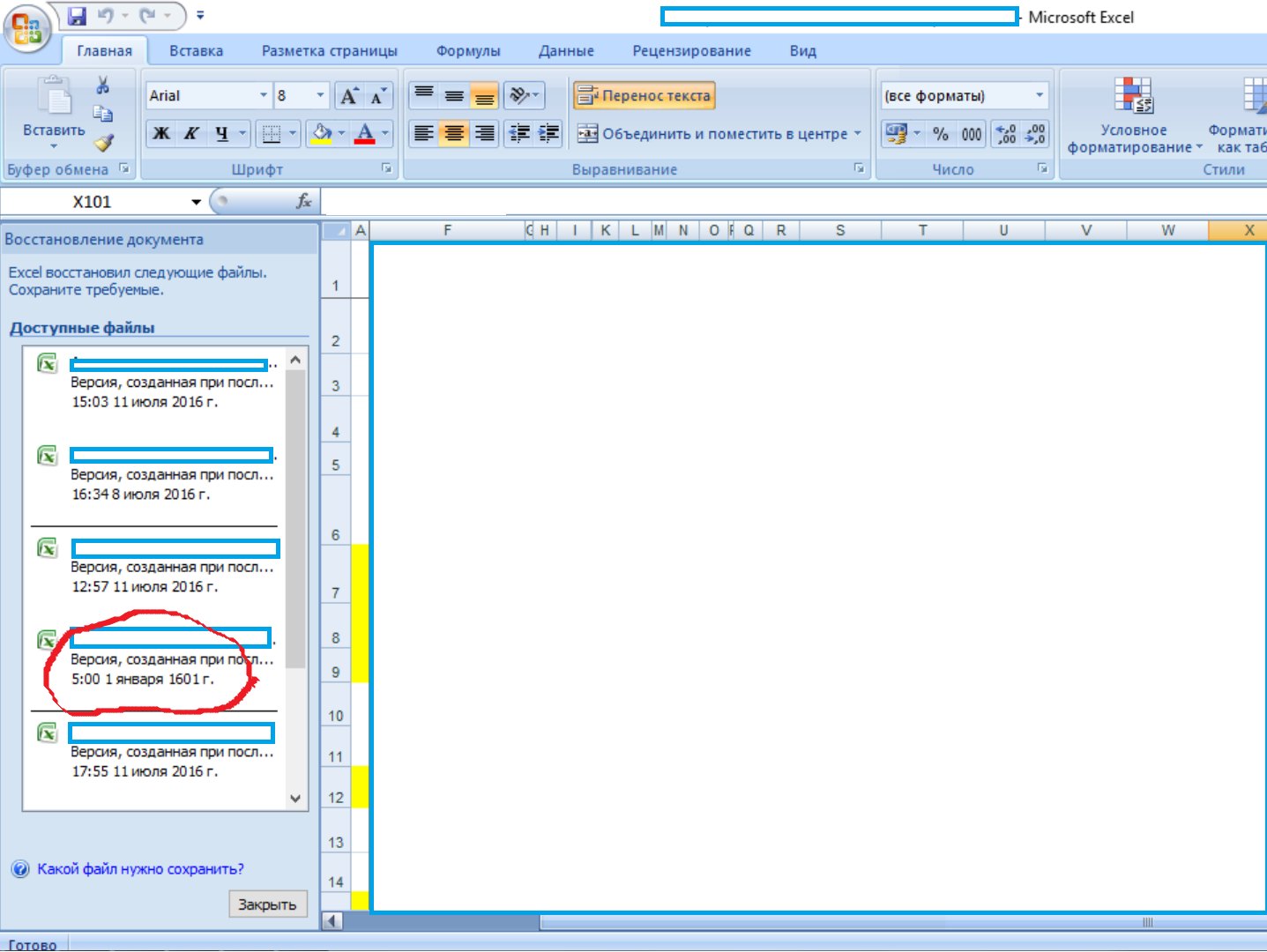Open Conditional Formatting (Условное форматирование)
The height and width of the screenshot is (952, 1267).
point(1134,115)
